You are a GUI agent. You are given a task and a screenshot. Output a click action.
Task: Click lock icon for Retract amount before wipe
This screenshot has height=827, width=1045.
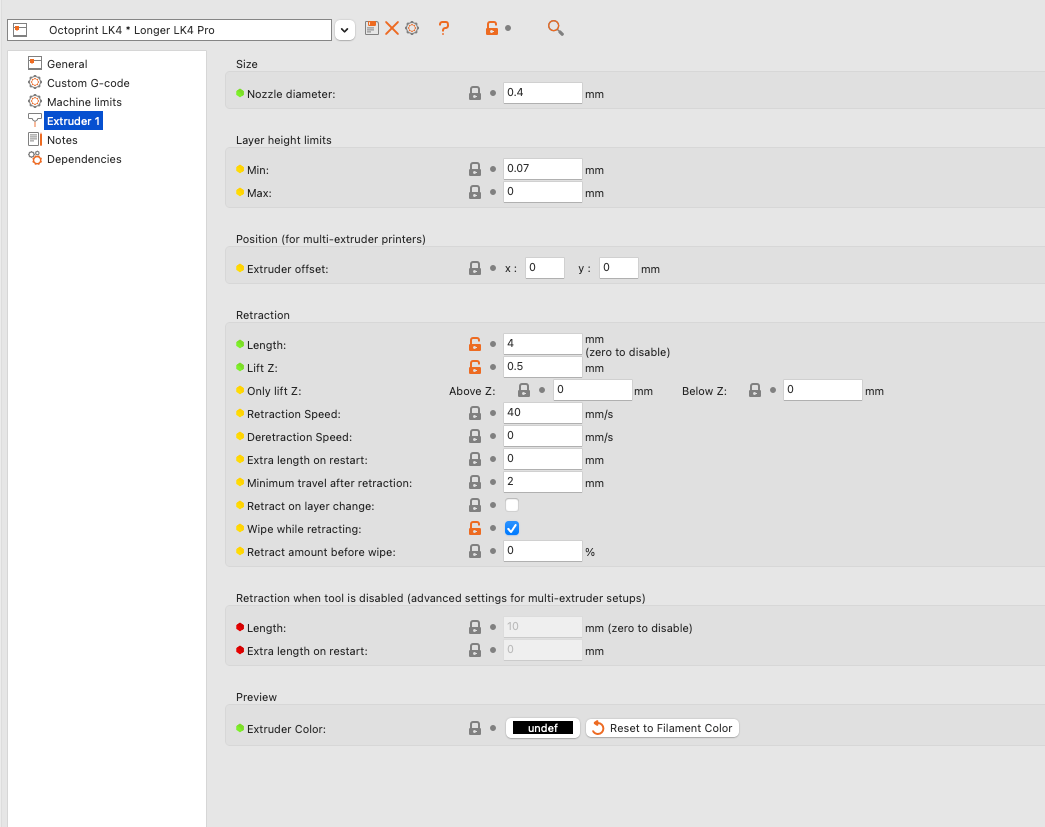tap(475, 551)
